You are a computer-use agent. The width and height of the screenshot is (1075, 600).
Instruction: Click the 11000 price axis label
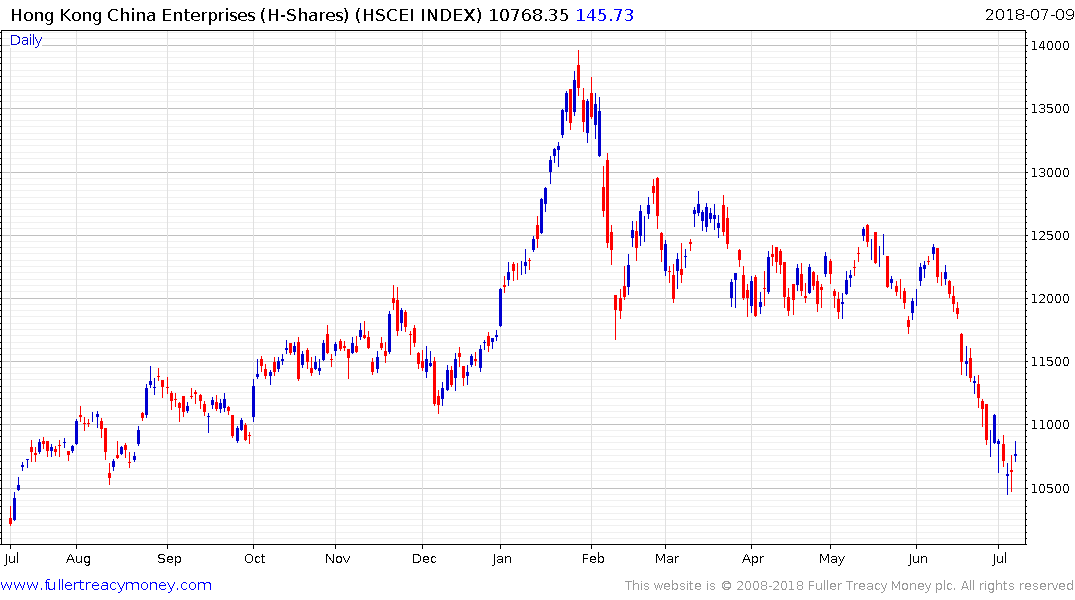tap(1050, 425)
